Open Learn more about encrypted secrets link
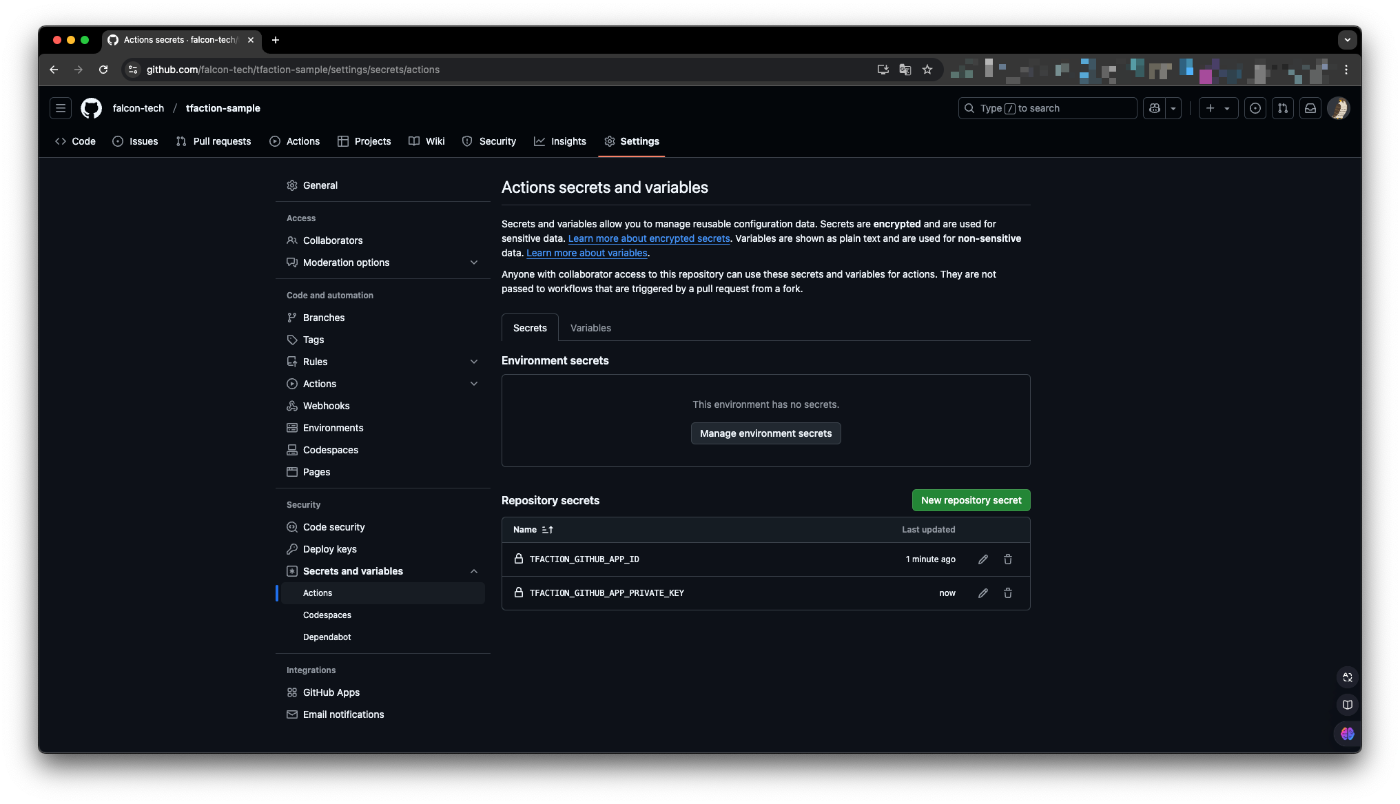The width and height of the screenshot is (1400, 804). tap(649, 239)
